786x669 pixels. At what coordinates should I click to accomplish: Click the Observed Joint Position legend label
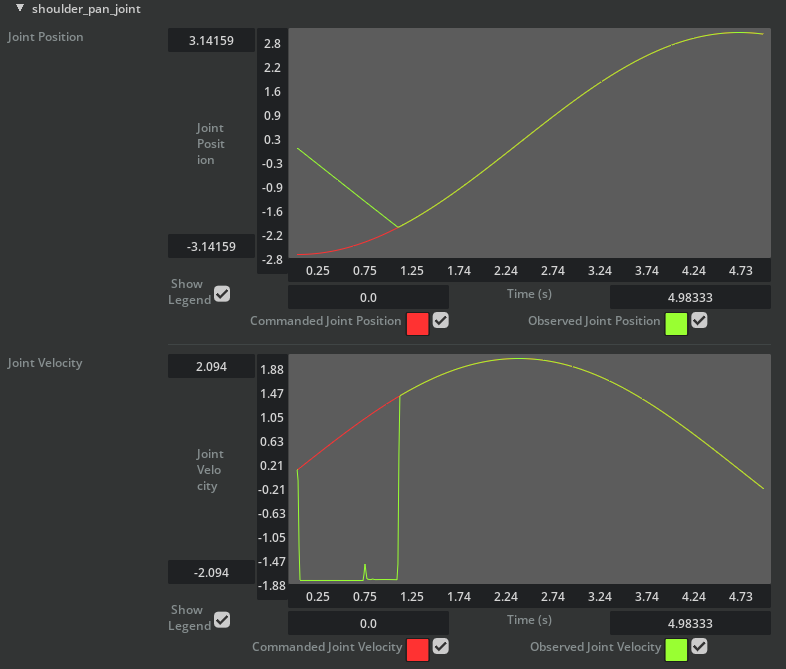click(594, 321)
